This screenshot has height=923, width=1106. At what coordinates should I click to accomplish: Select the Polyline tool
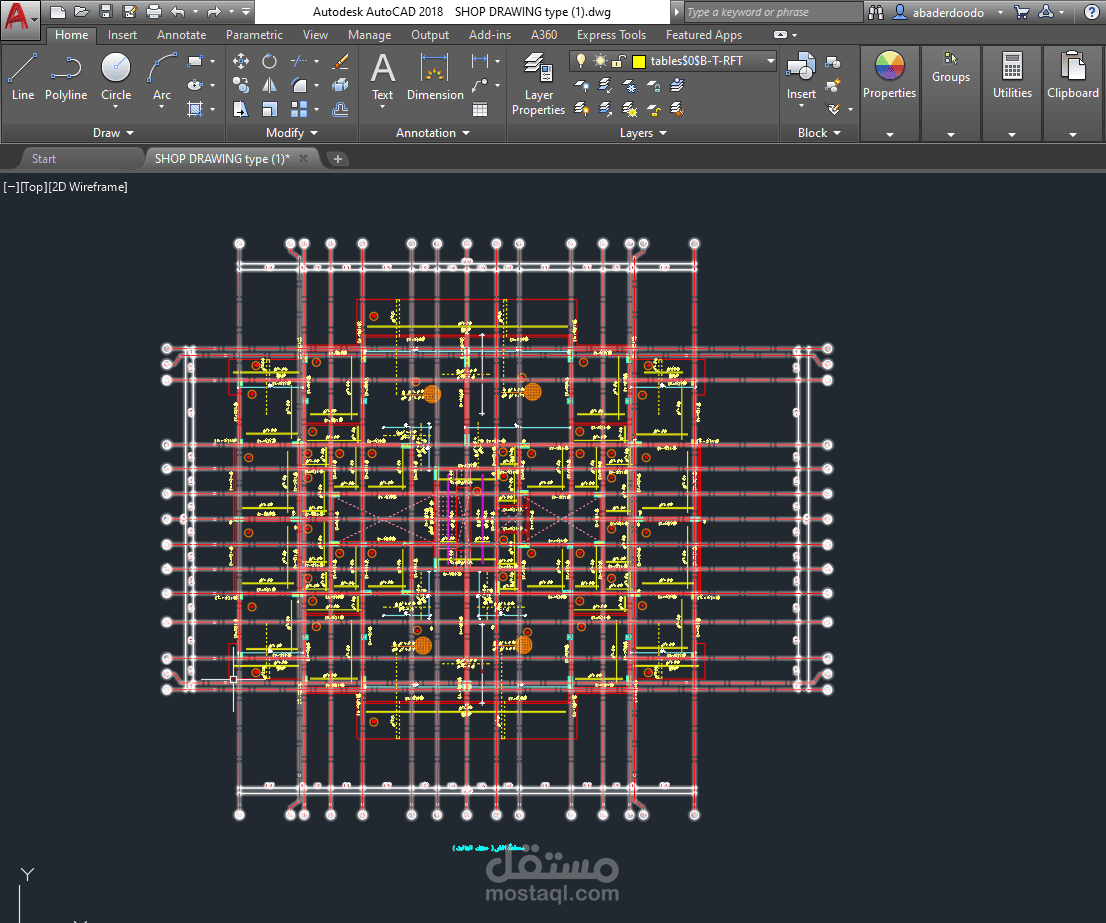[66, 77]
